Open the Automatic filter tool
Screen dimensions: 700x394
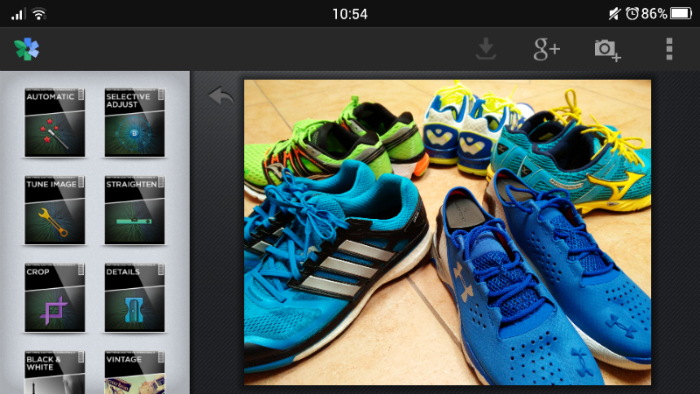54,122
